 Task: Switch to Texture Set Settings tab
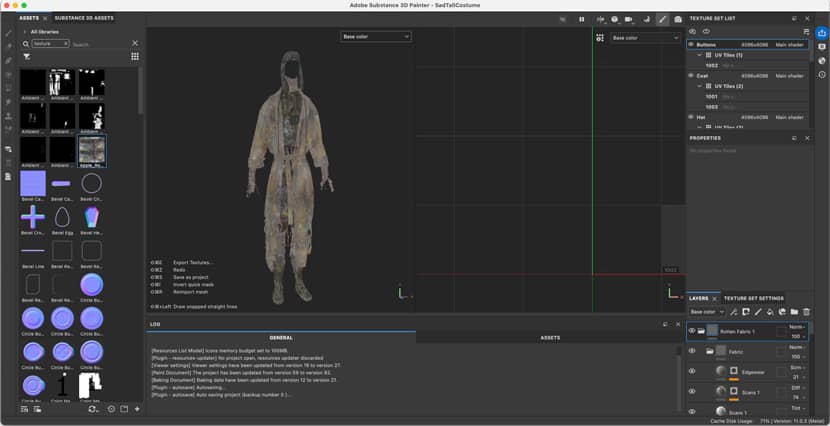(753, 298)
